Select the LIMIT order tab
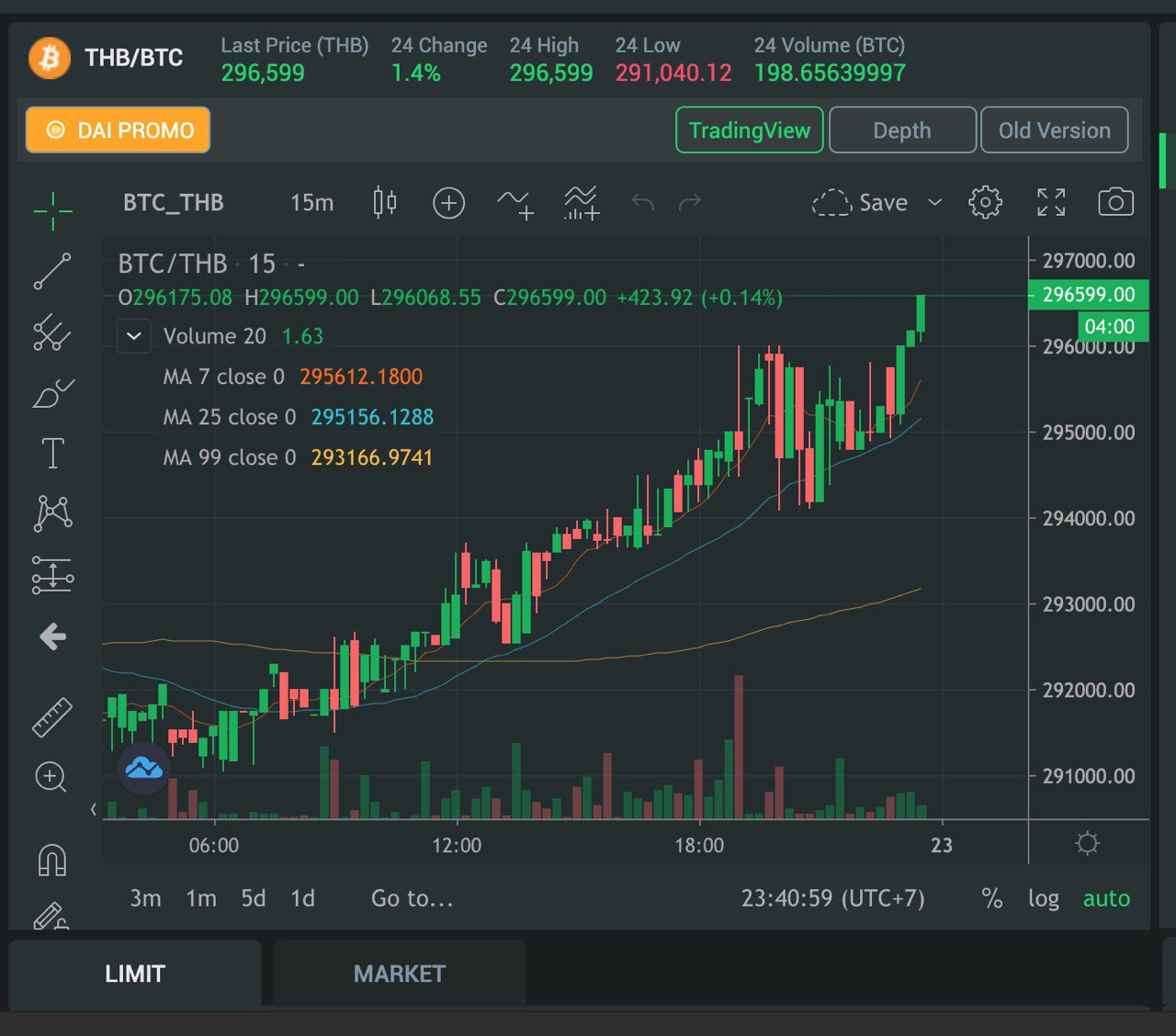 [x=135, y=974]
